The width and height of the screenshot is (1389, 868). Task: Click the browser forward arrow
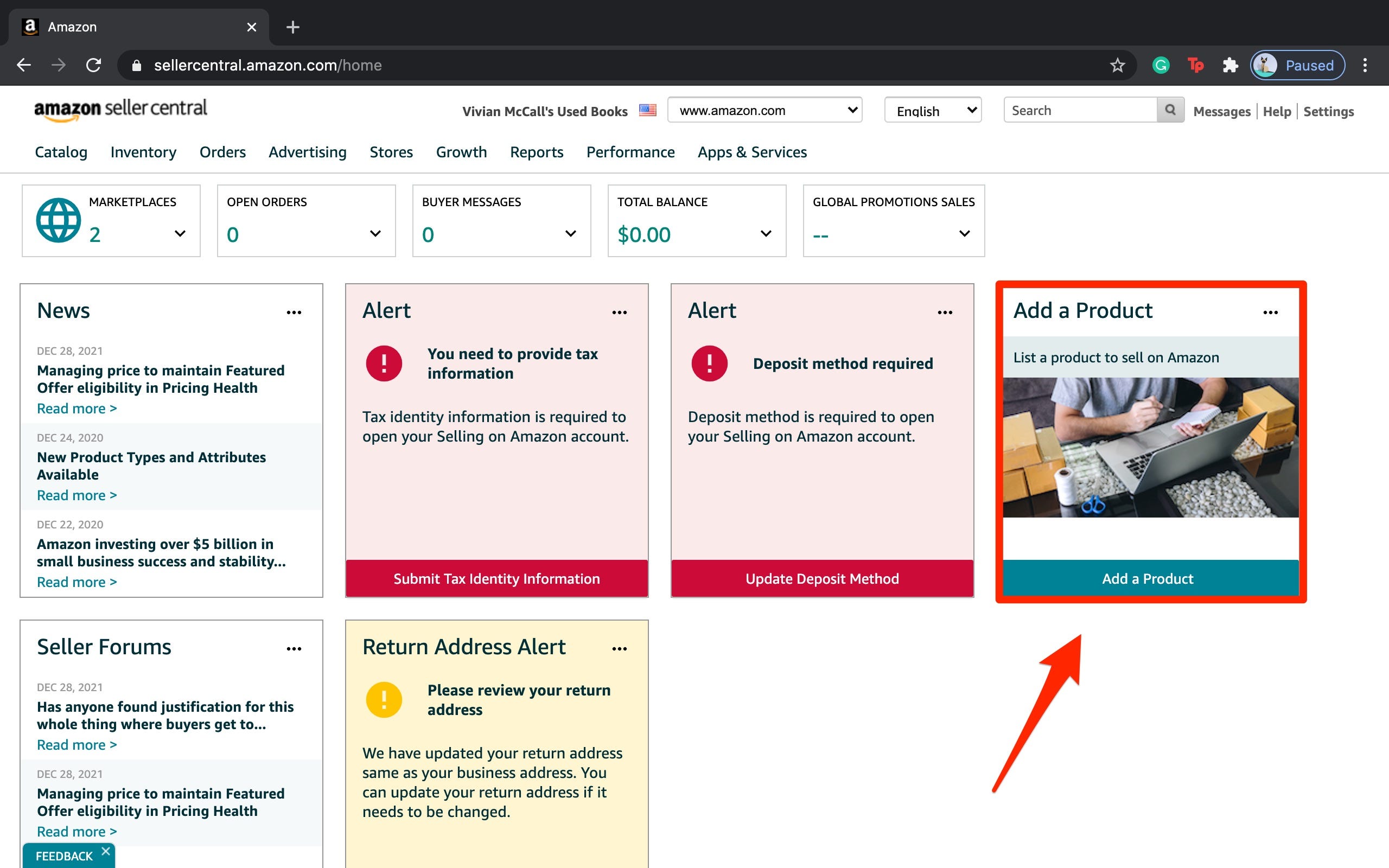[59, 65]
